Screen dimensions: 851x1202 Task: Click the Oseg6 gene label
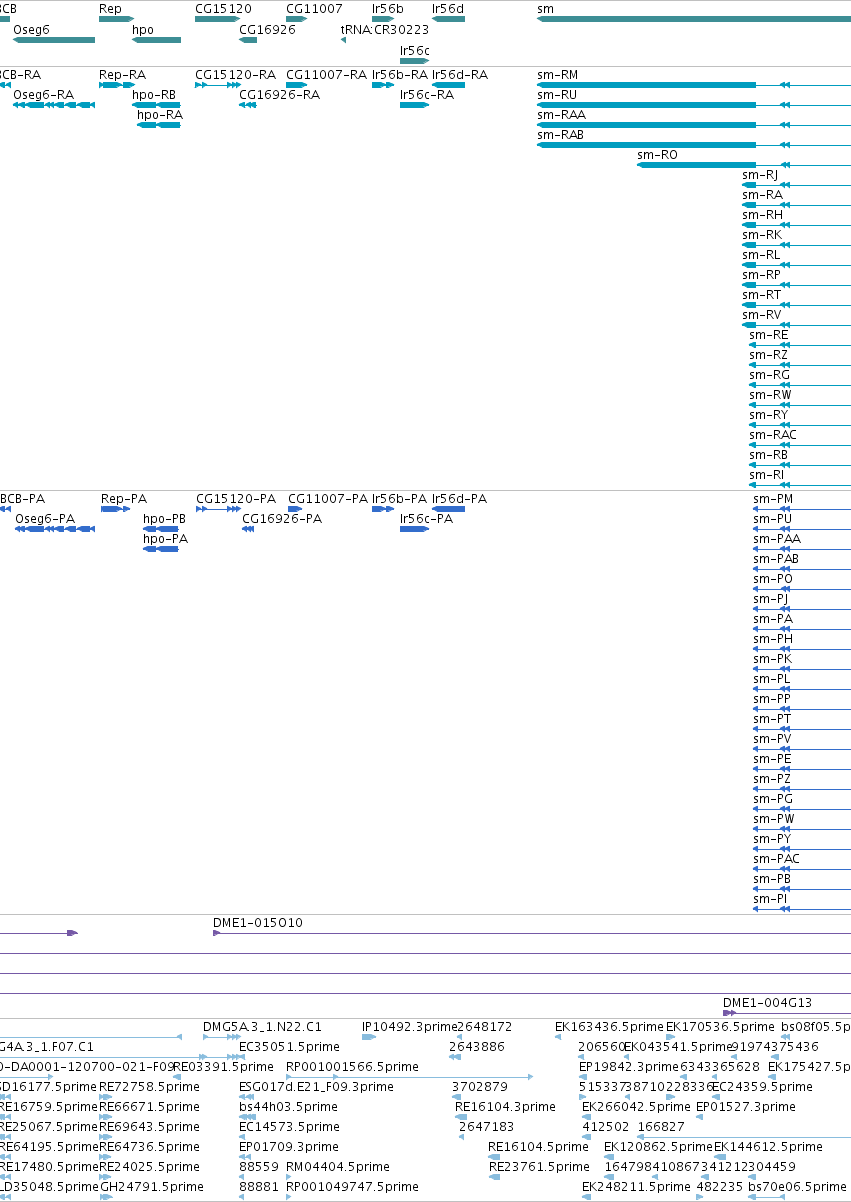point(31,30)
